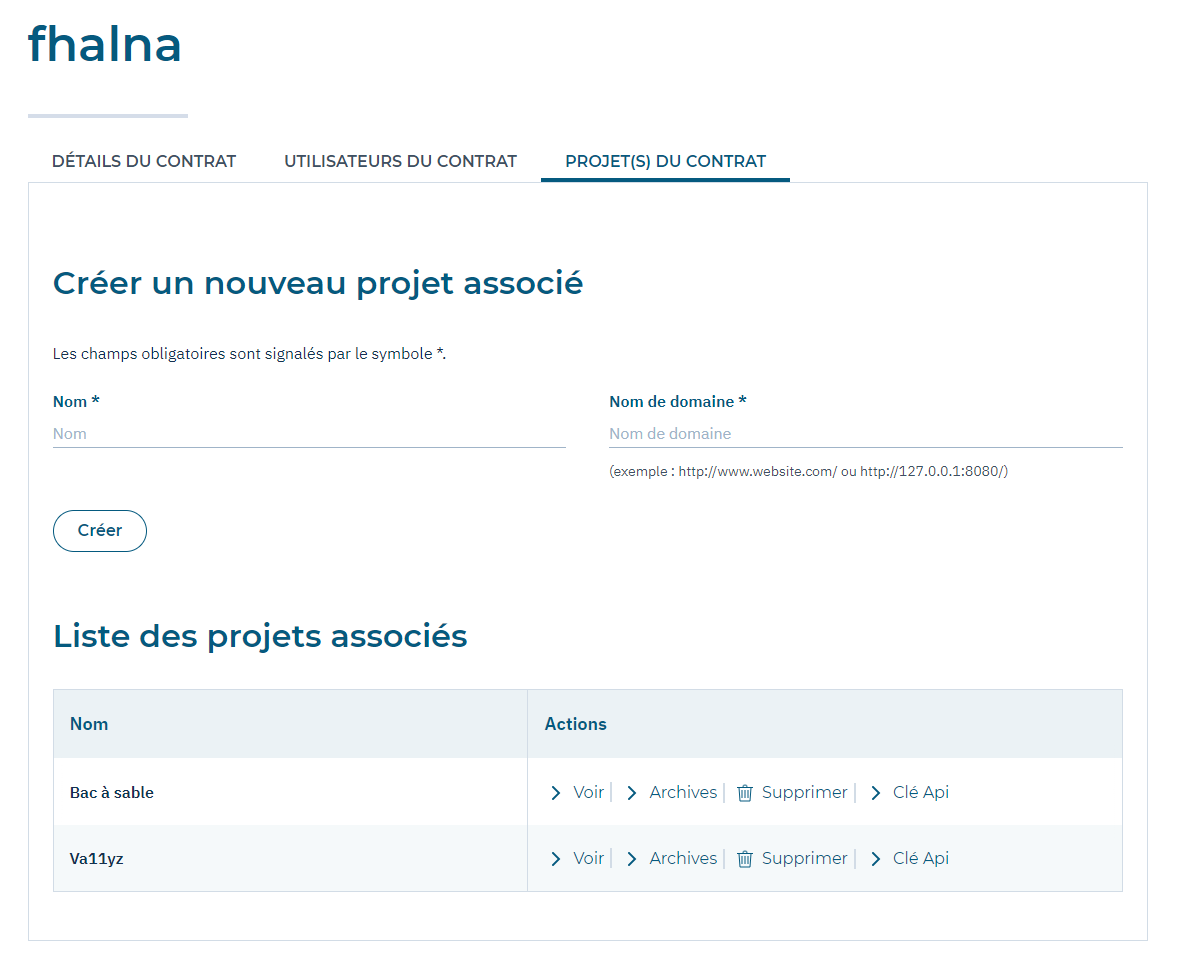The width and height of the screenshot is (1177, 965).
Task: Click the Créer button
Action: [100, 531]
